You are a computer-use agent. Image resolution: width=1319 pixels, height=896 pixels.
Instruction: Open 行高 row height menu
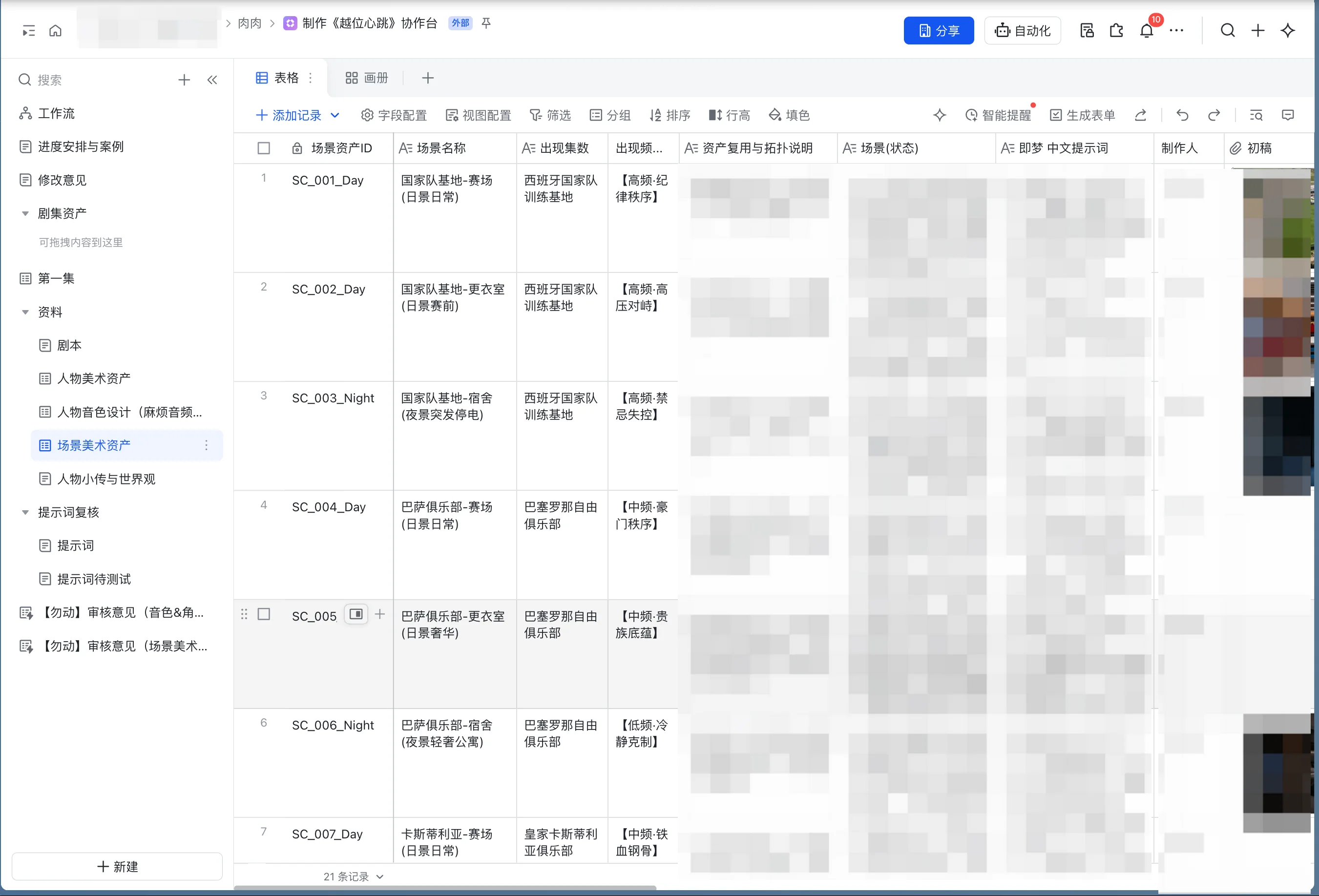point(729,115)
